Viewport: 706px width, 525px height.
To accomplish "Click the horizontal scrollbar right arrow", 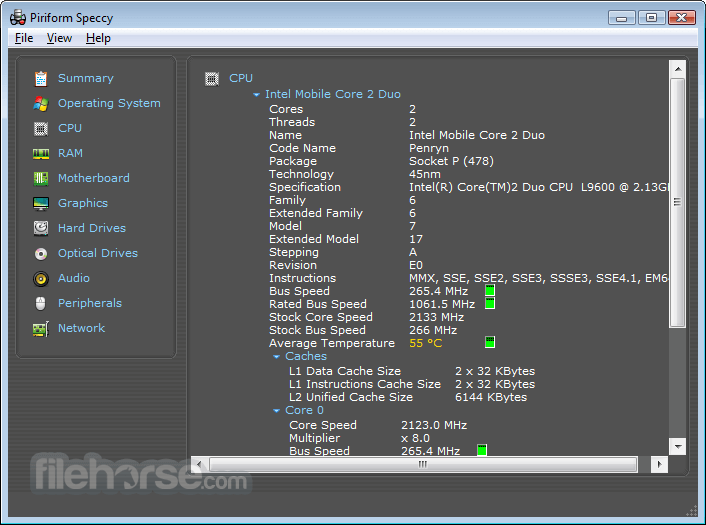I will click(660, 464).
